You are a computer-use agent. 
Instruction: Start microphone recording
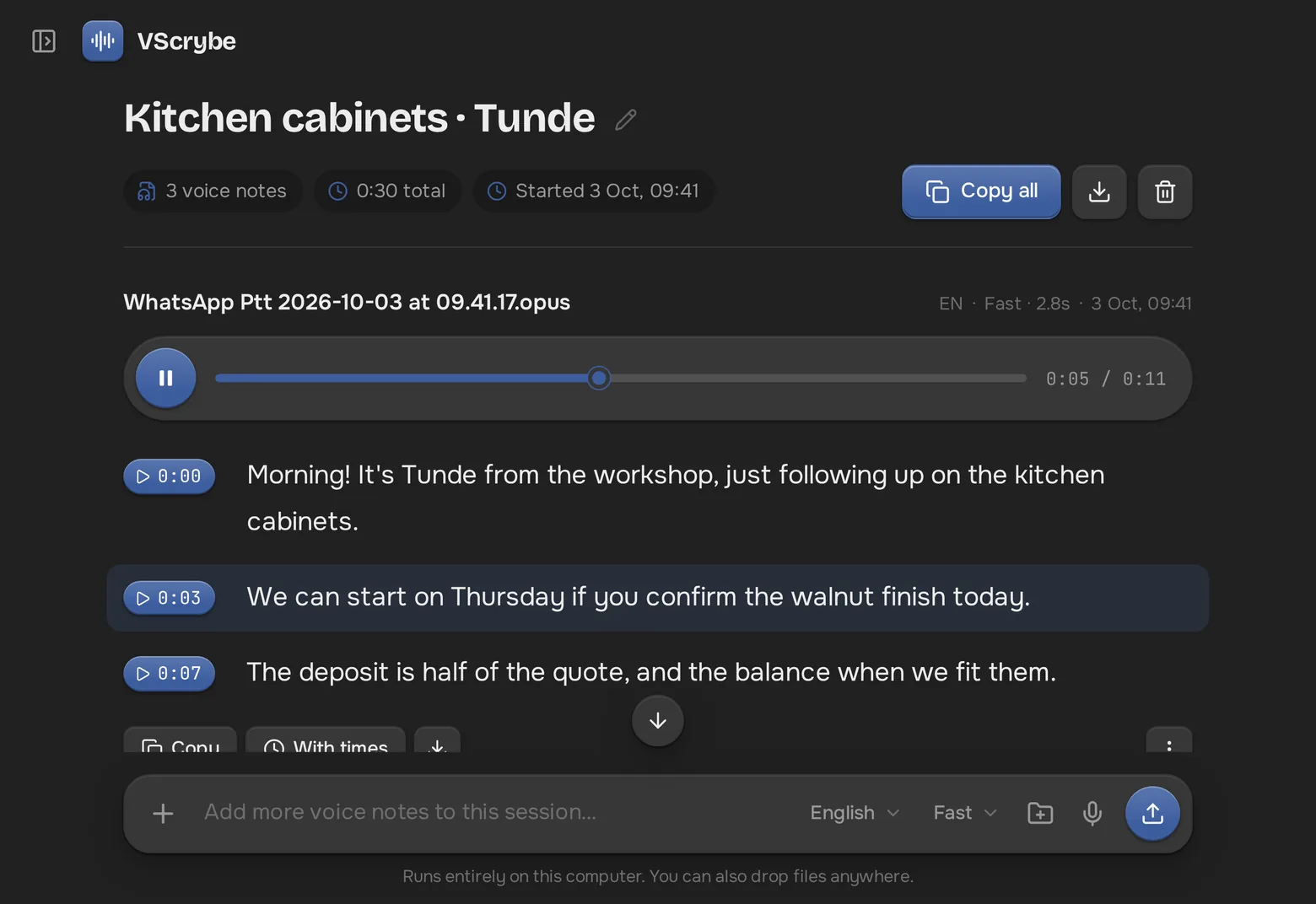(1092, 813)
